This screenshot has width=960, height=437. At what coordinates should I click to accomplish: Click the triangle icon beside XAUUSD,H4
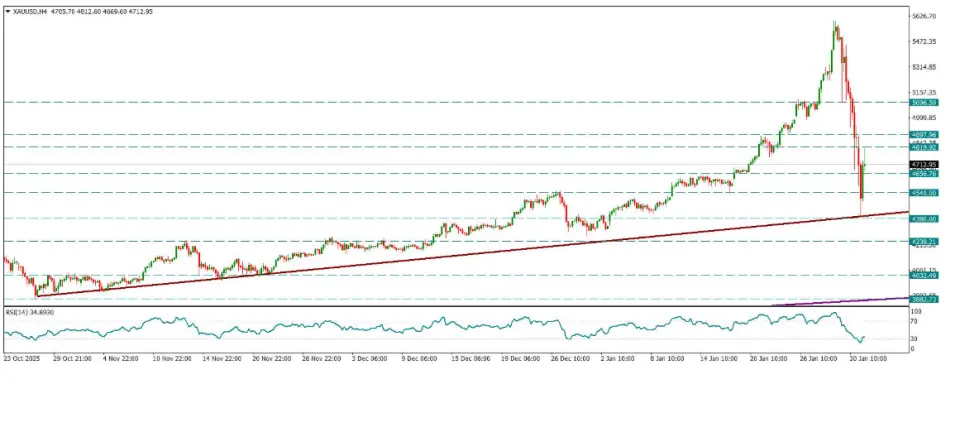[8, 9]
